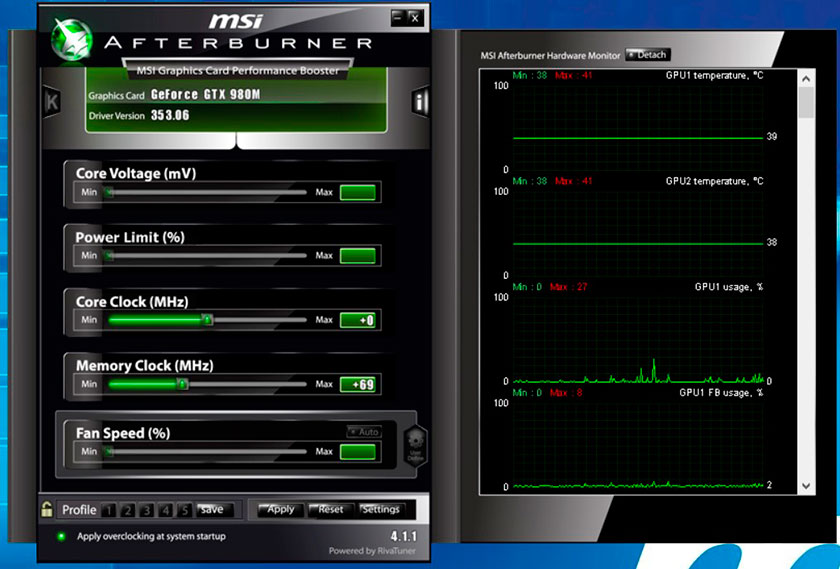Image resolution: width=840 pixels, height=569 pixels.
Task: Click the GPU1 temperature graph
Action: pyautogui.click(x=638, y=127)
